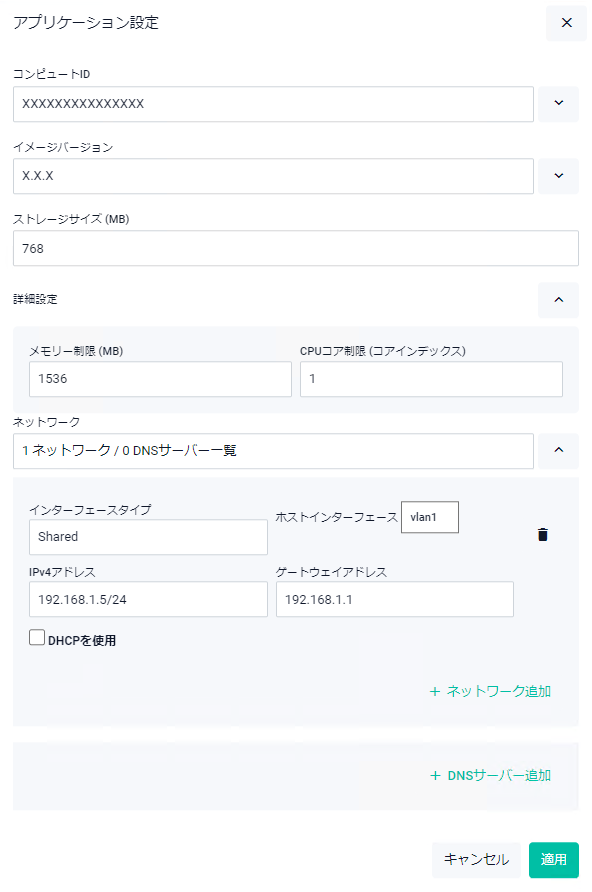Select the ホストインターフェース vlan1 field
The image size is (592, 892).
[430, 517]
